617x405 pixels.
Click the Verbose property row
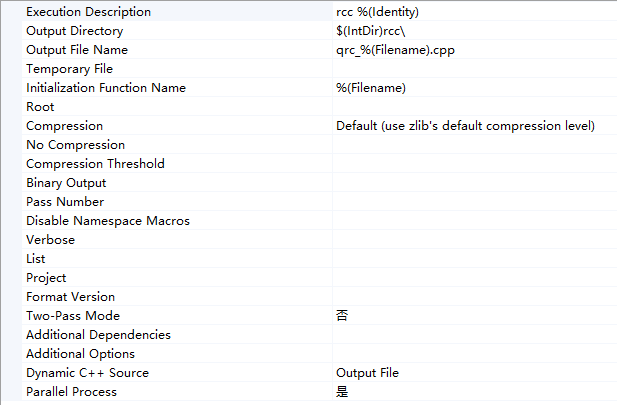point(50,240)
